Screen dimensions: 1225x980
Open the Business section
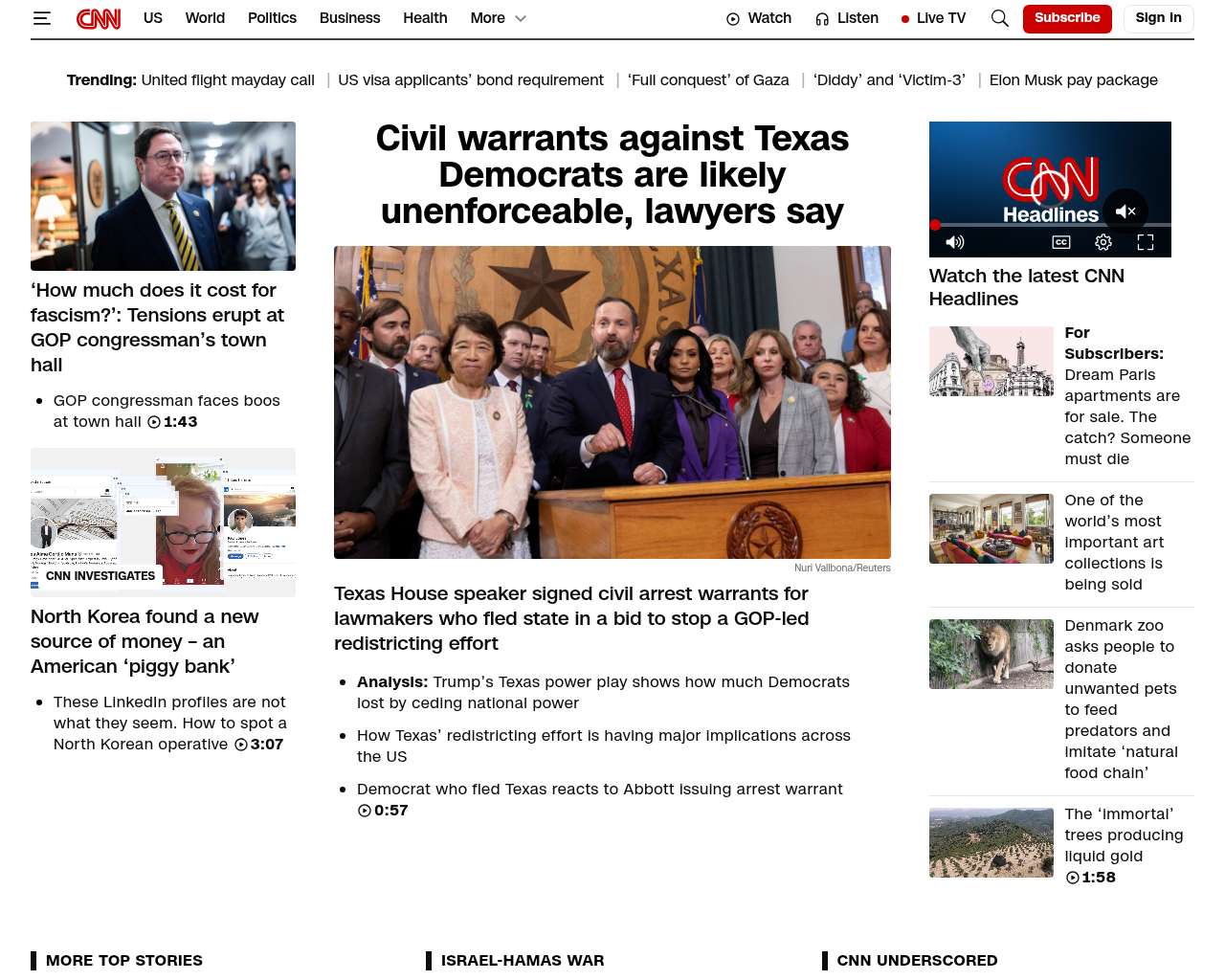pos(349,18)
